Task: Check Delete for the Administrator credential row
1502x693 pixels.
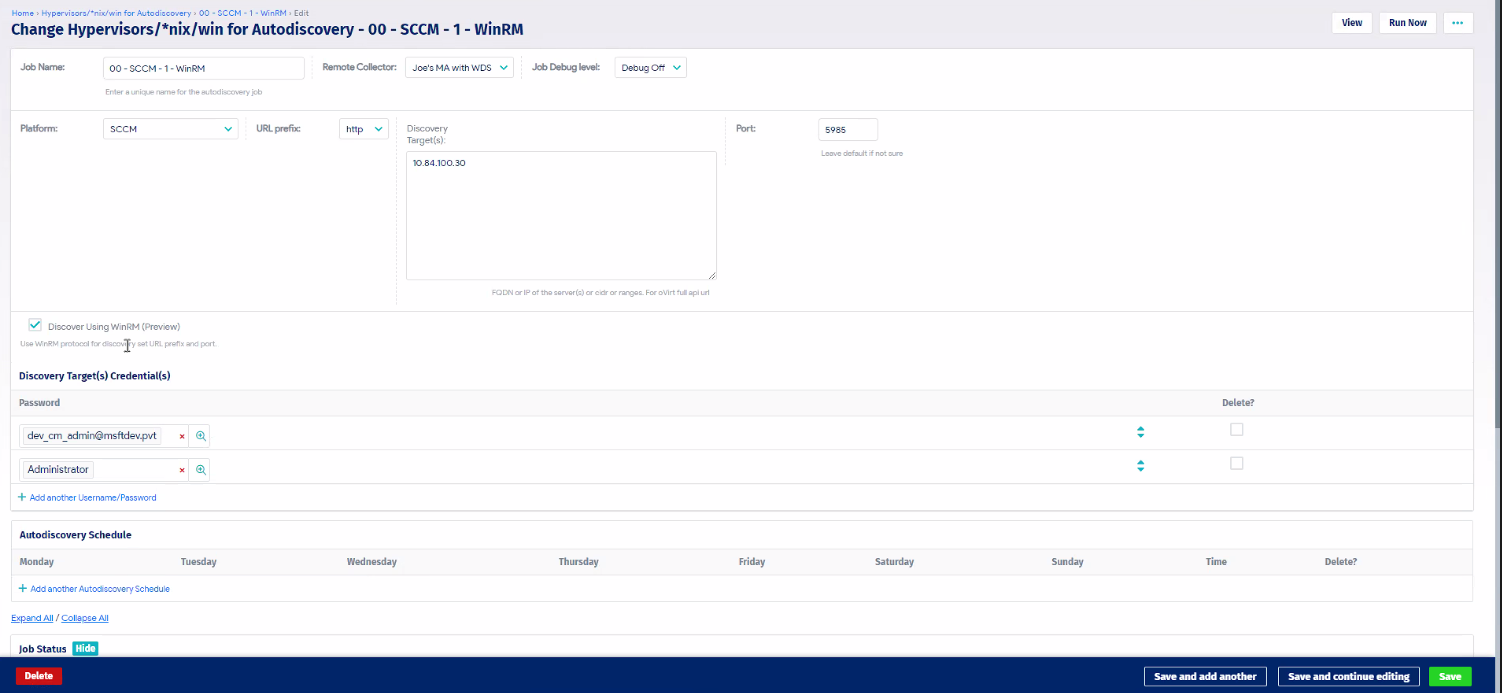Action: coord(1237,462)
